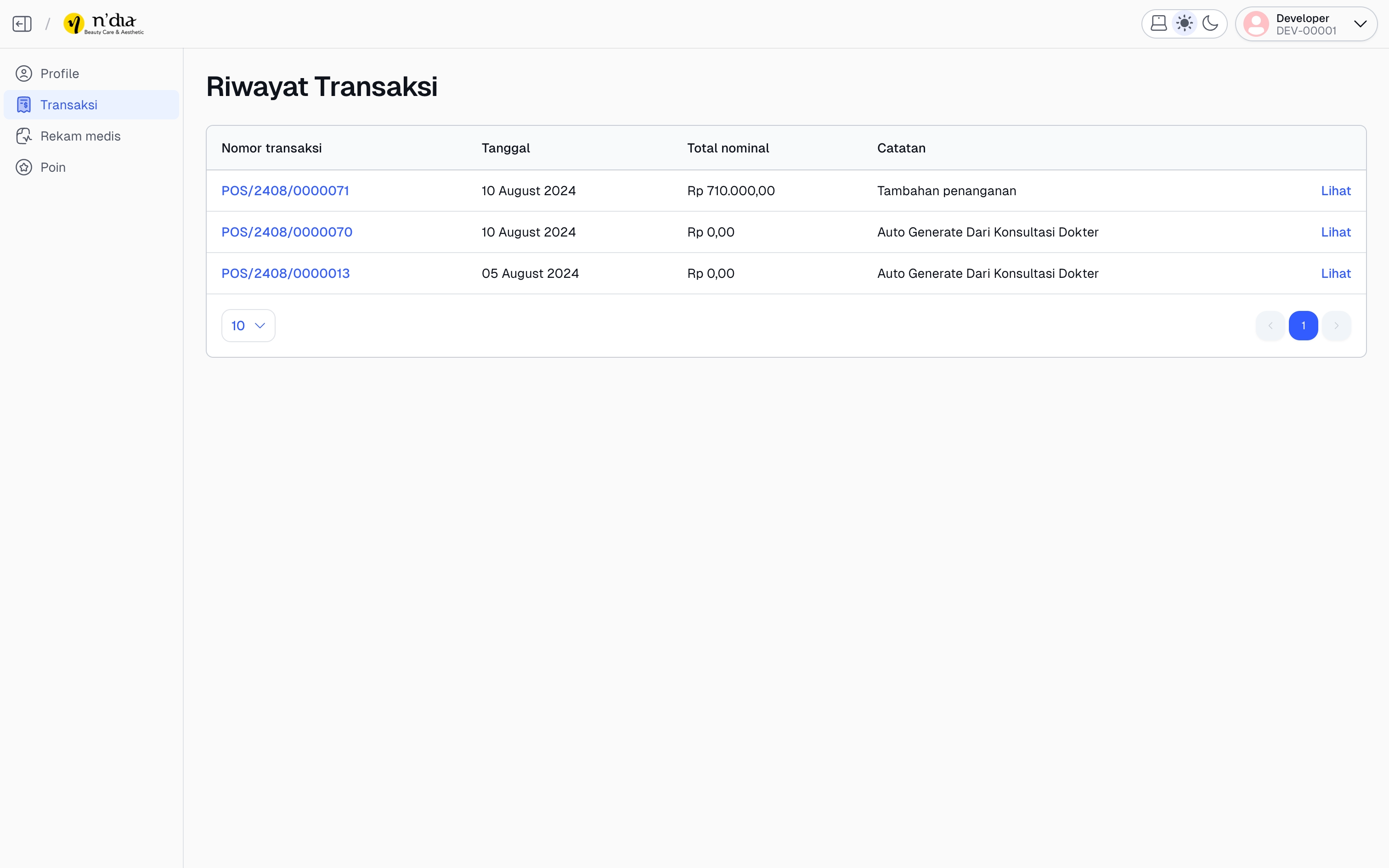Viewport: 1389px width, 868px height.
Task: Open transaction POS/2408/0000071
Action: pyautogui.click(x=285, y=191)
